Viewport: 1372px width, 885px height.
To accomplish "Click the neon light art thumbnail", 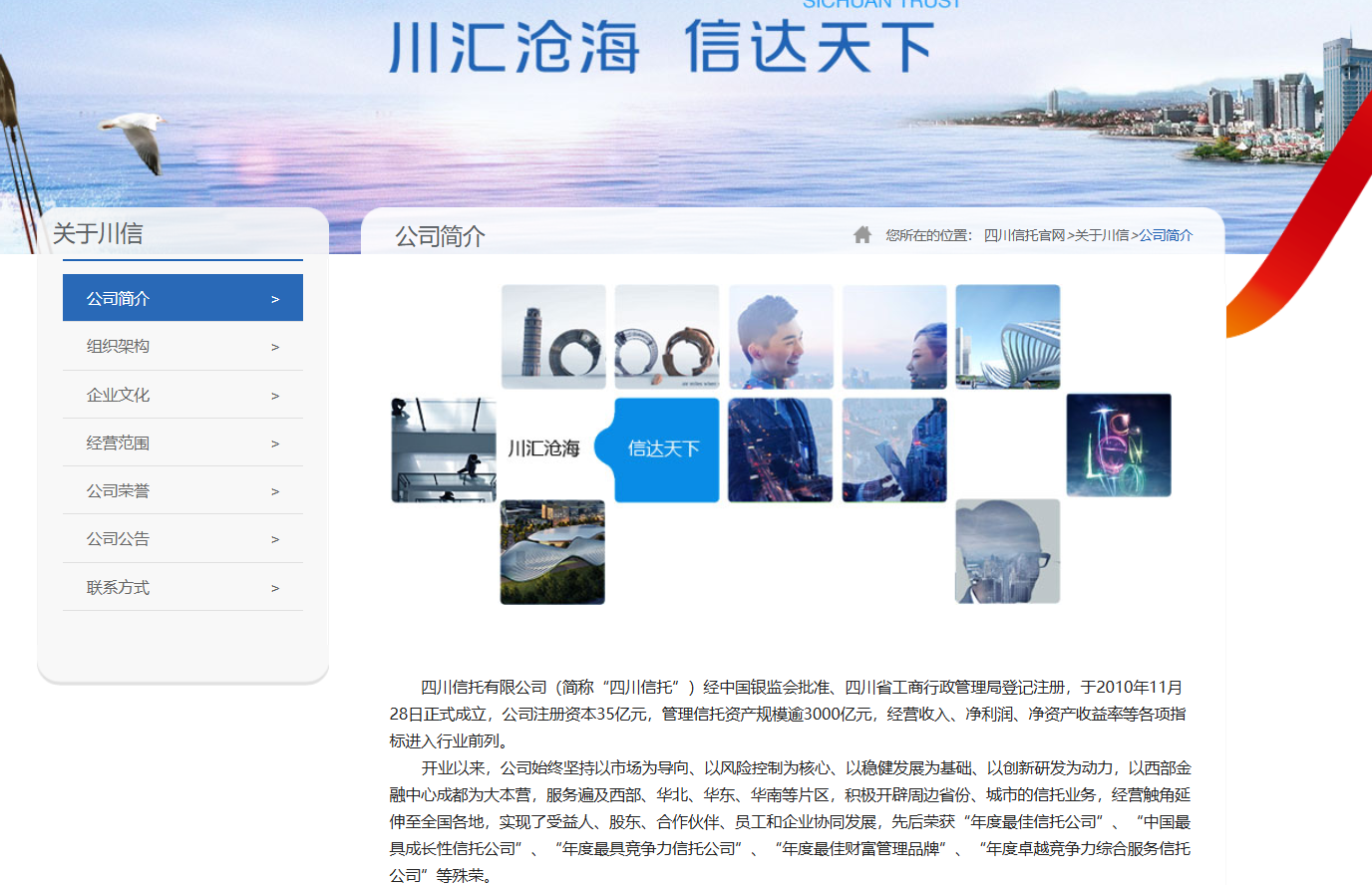I will click(x=1119, y=444).
